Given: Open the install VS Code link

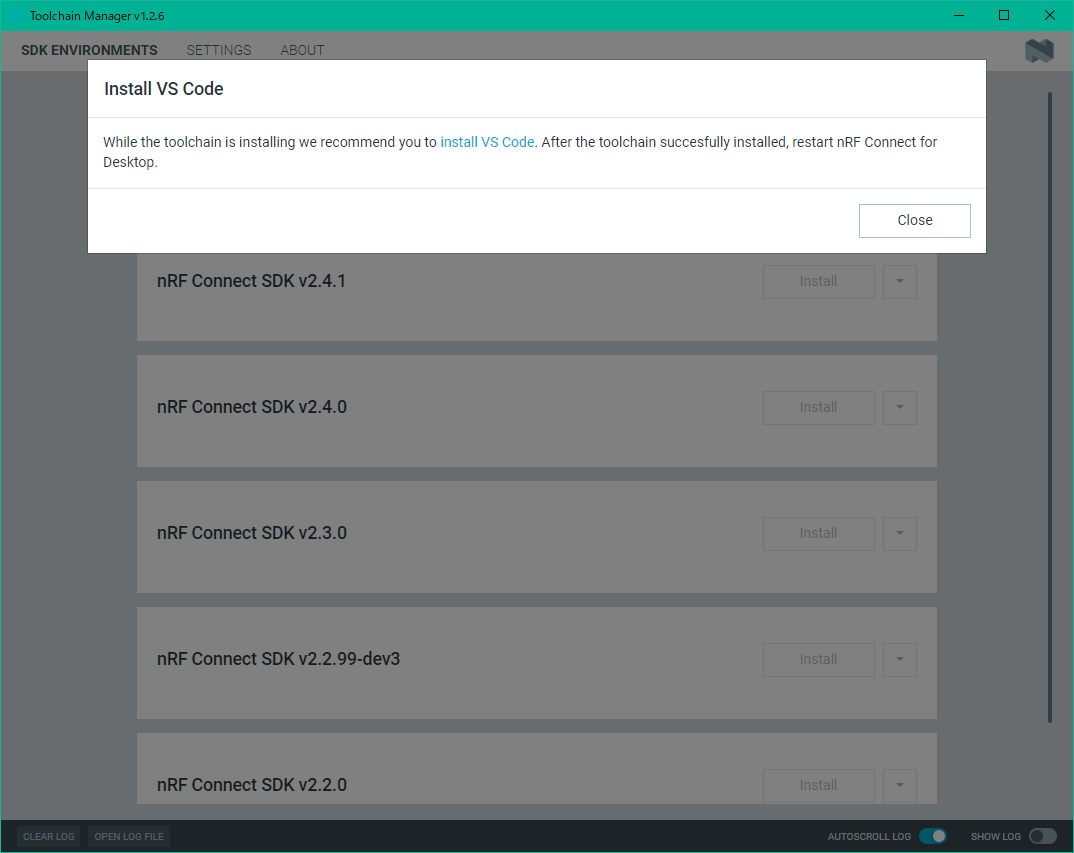Looking at the screenshot, I should pyautogui.click(x=487, y=142).
